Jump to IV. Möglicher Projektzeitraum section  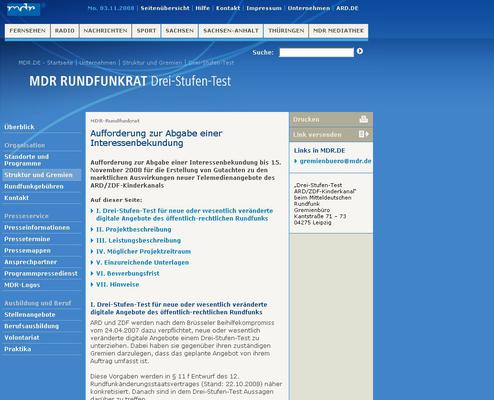[x=143, y=251]
